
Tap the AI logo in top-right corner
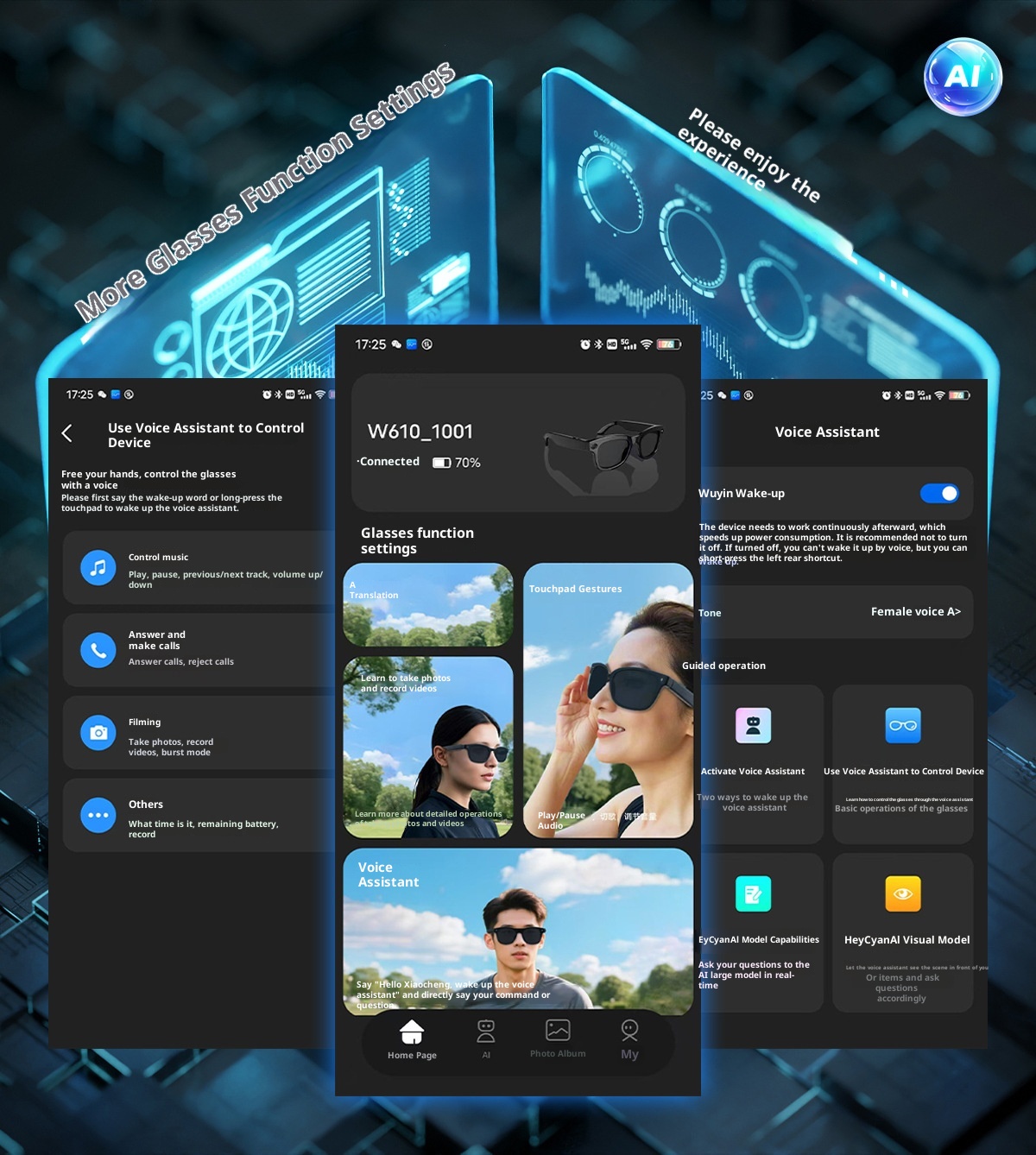963,78
